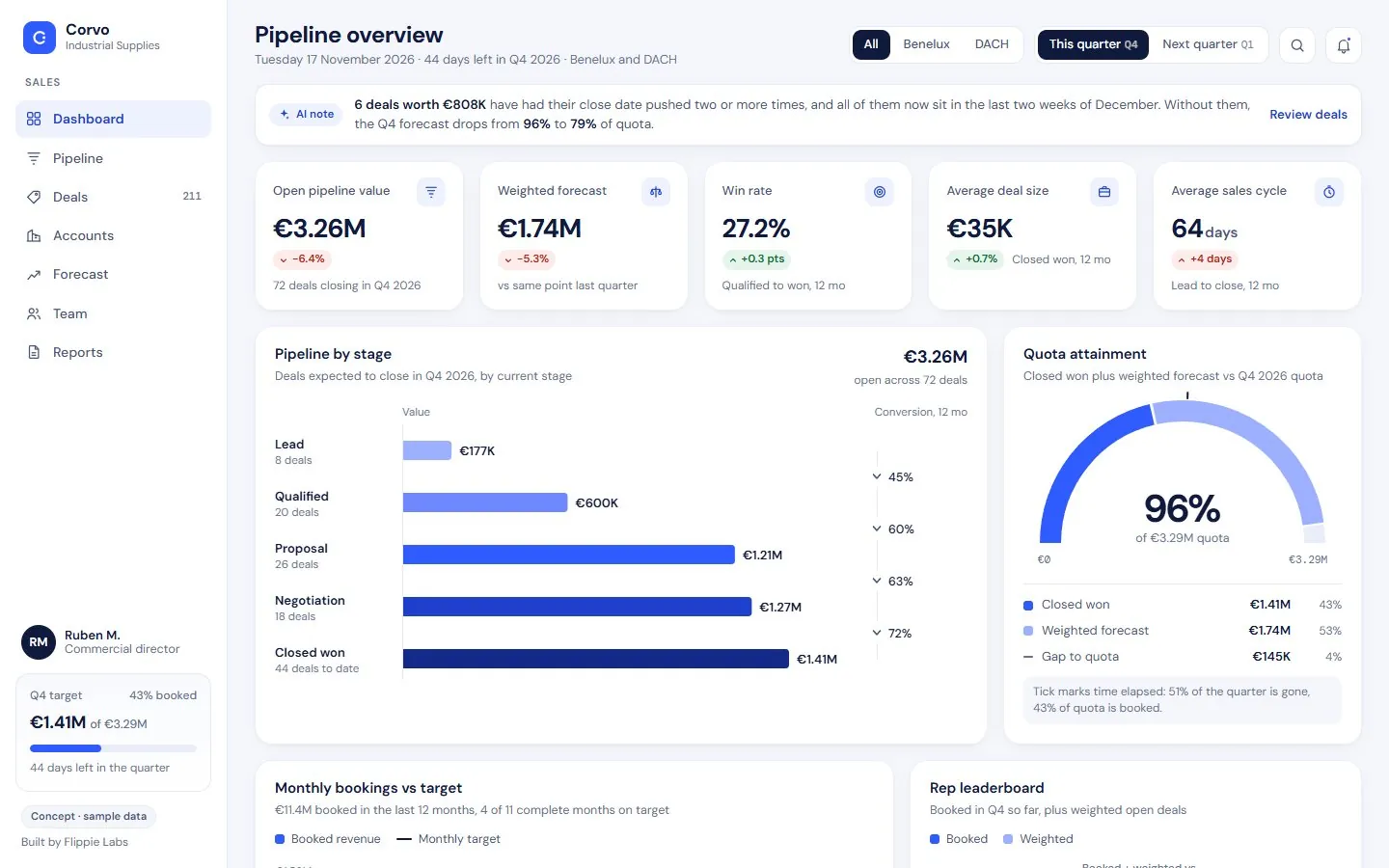Click the Forecast trend arrow icon
The height and width of the screenshot is (868, 1389).
[34, 275]
